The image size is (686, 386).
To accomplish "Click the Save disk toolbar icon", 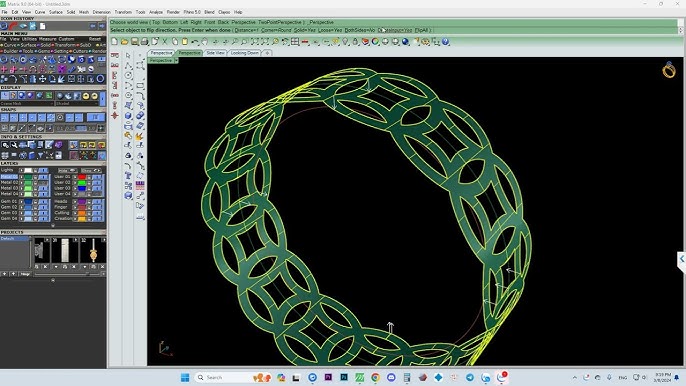I will coord(134,42).
